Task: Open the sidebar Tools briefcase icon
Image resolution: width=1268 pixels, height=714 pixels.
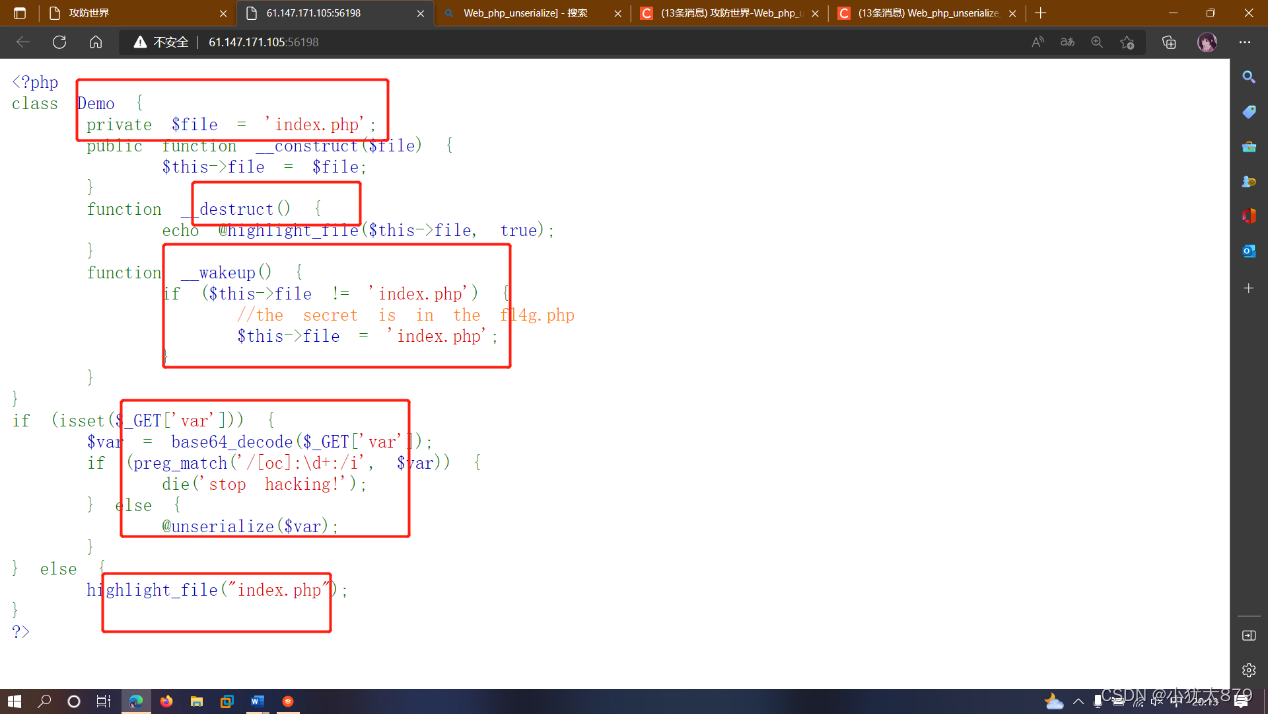Action: tap(1249, 147)
